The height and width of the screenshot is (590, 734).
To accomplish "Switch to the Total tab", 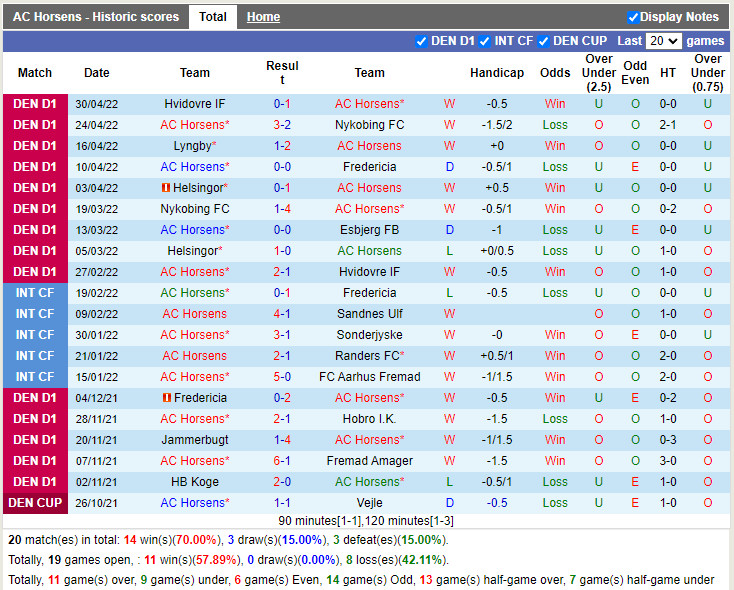I will 212,17.
